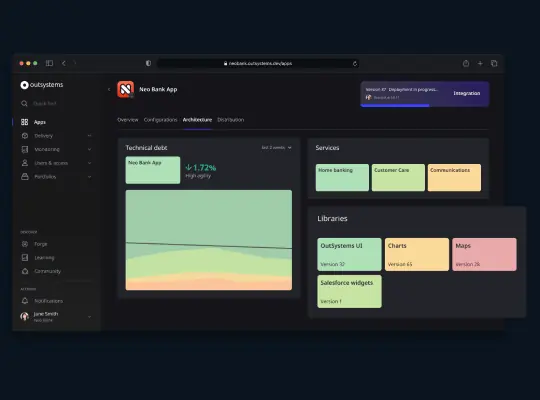Click the privacy shield icon in toolbar

point(148,63)
